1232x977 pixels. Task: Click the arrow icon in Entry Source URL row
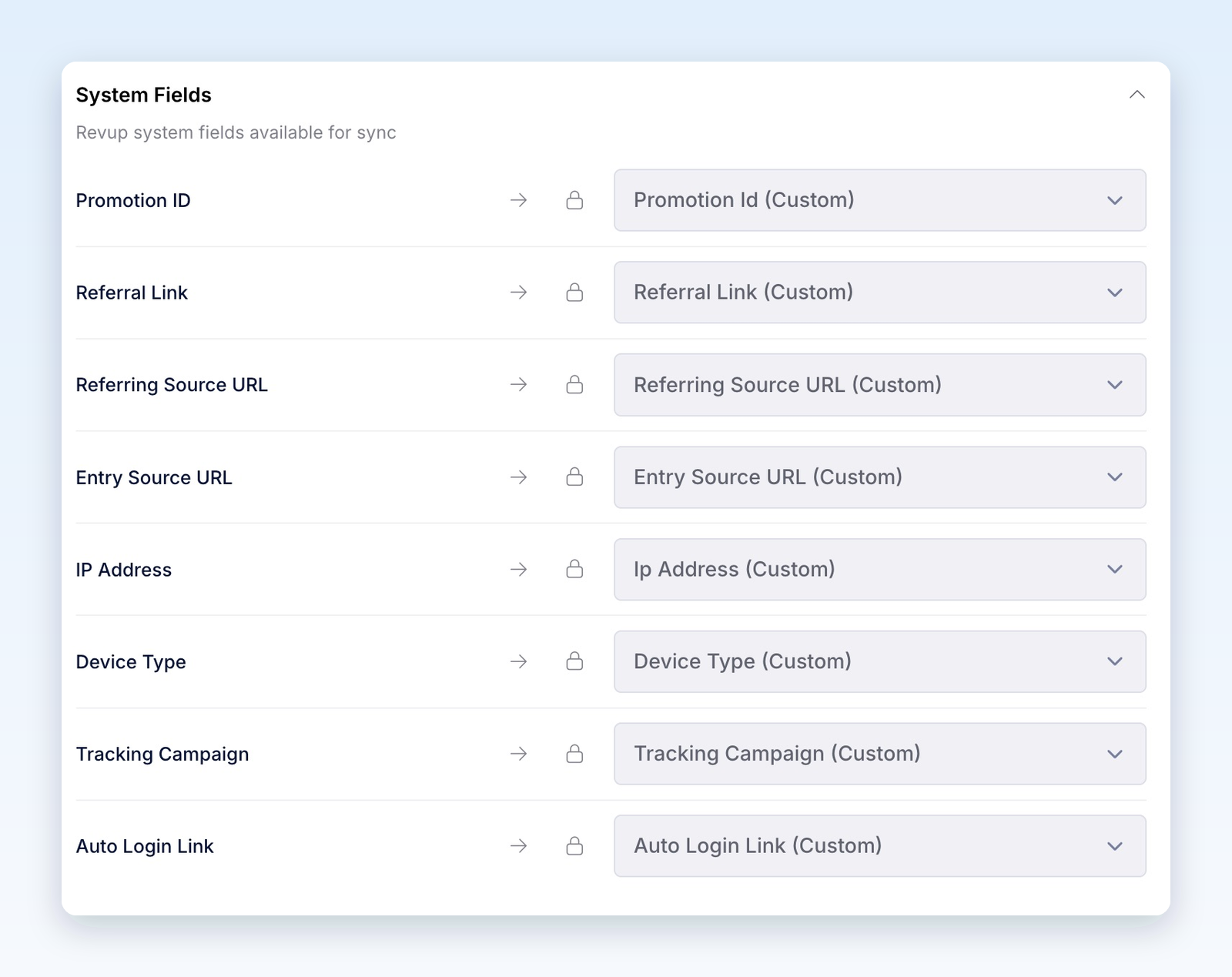tap(519, 477)
